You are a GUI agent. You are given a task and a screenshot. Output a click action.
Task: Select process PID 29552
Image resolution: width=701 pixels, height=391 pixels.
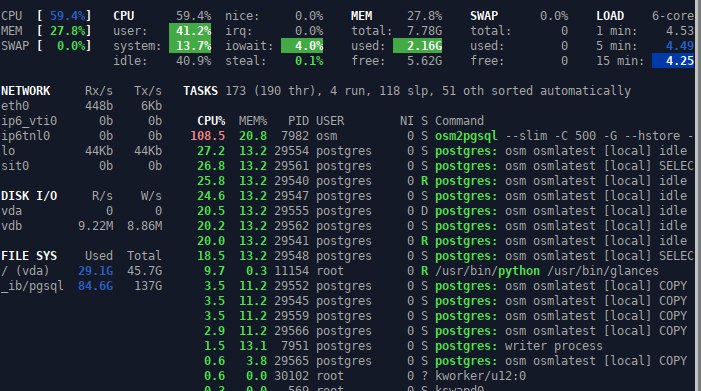click(x=291, y=286)
